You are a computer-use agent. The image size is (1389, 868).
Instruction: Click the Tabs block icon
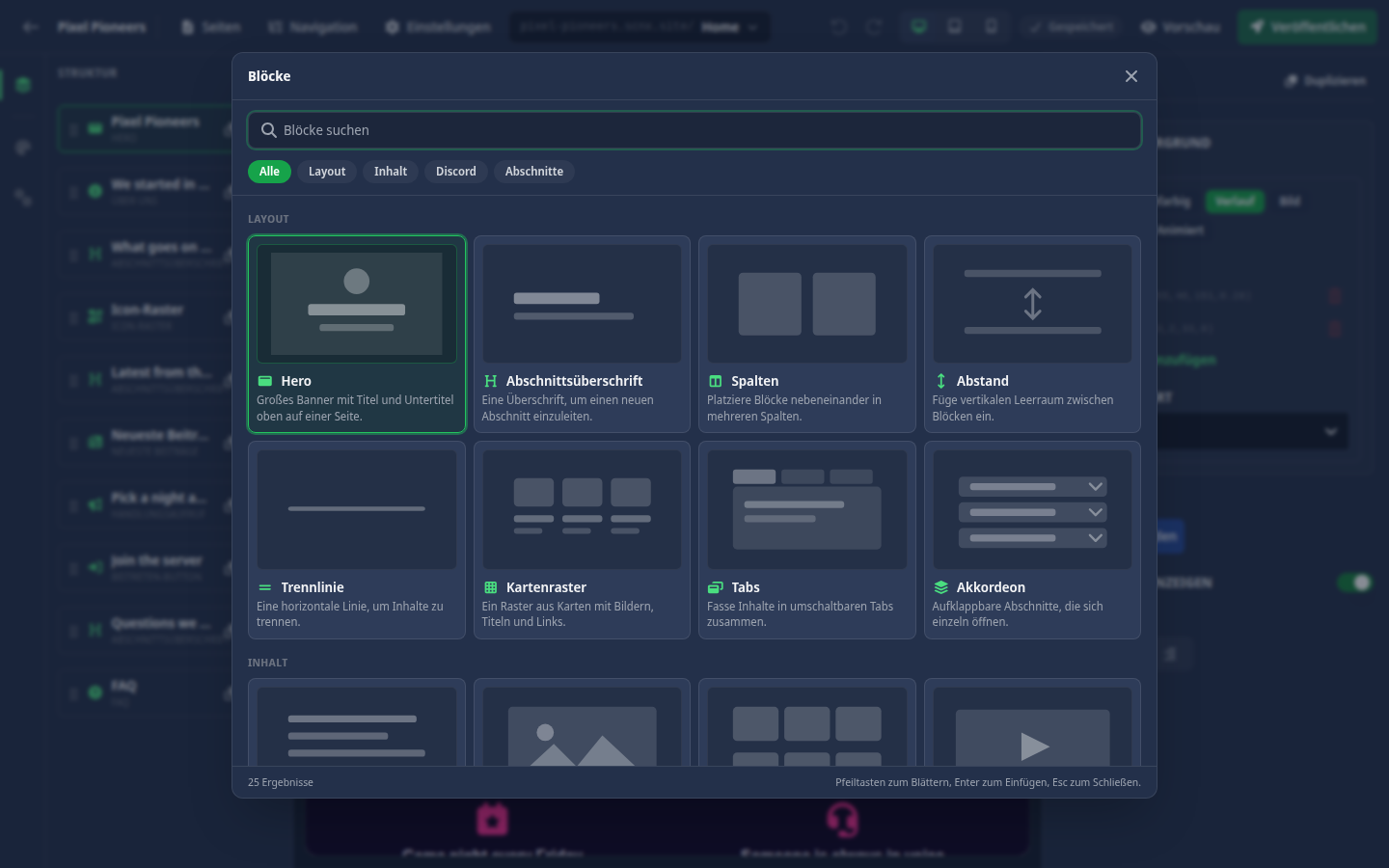coord(716,587)
